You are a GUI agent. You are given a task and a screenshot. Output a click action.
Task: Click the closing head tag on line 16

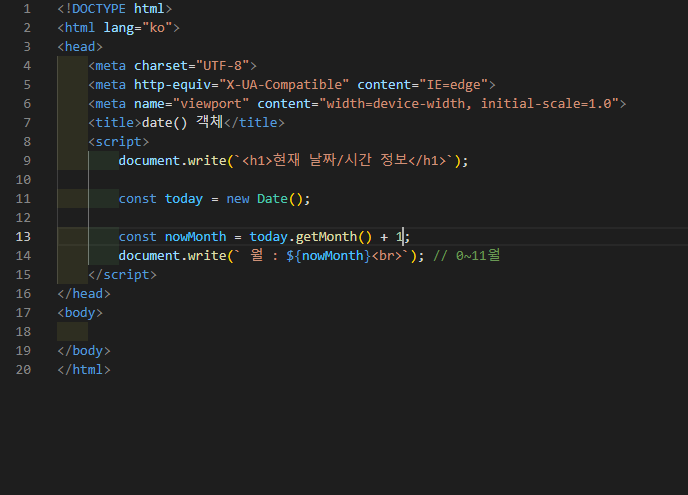coord(84,294)
